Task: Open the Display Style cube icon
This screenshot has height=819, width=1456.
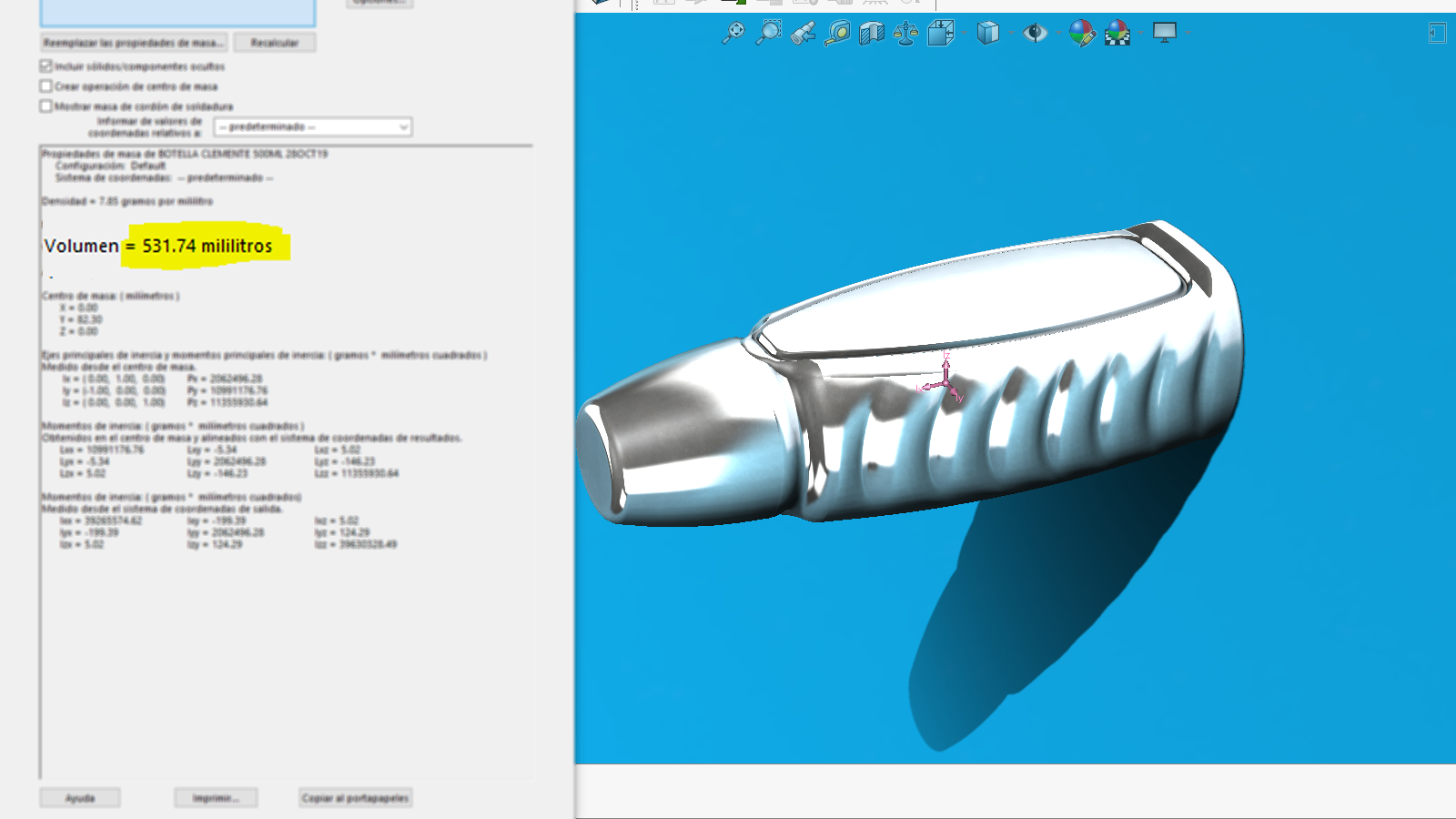Action: point(987,34)
